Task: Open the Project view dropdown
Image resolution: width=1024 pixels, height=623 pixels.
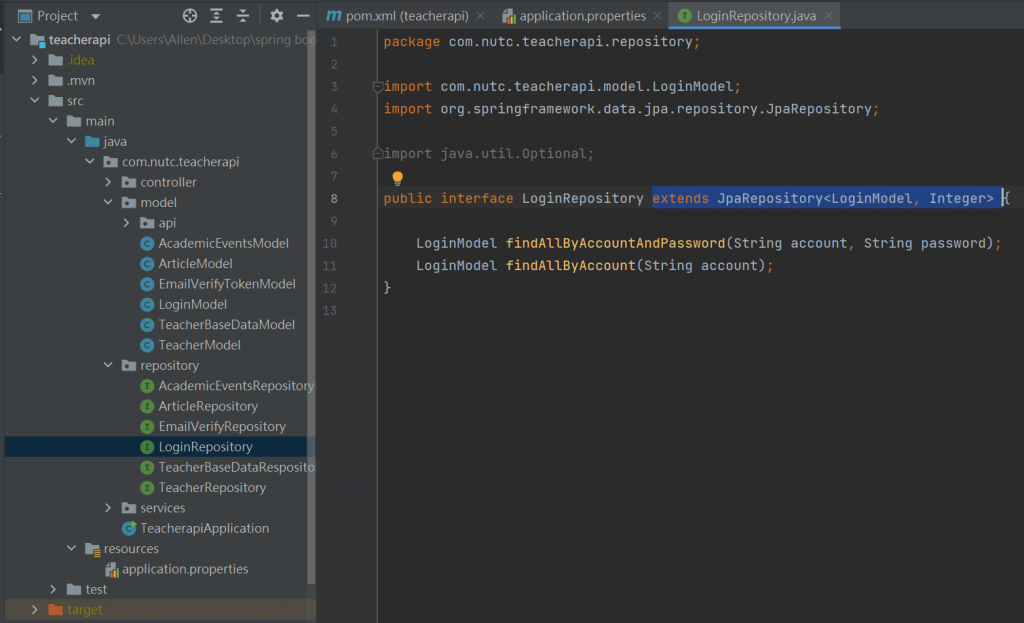Action: click(96, 16)
